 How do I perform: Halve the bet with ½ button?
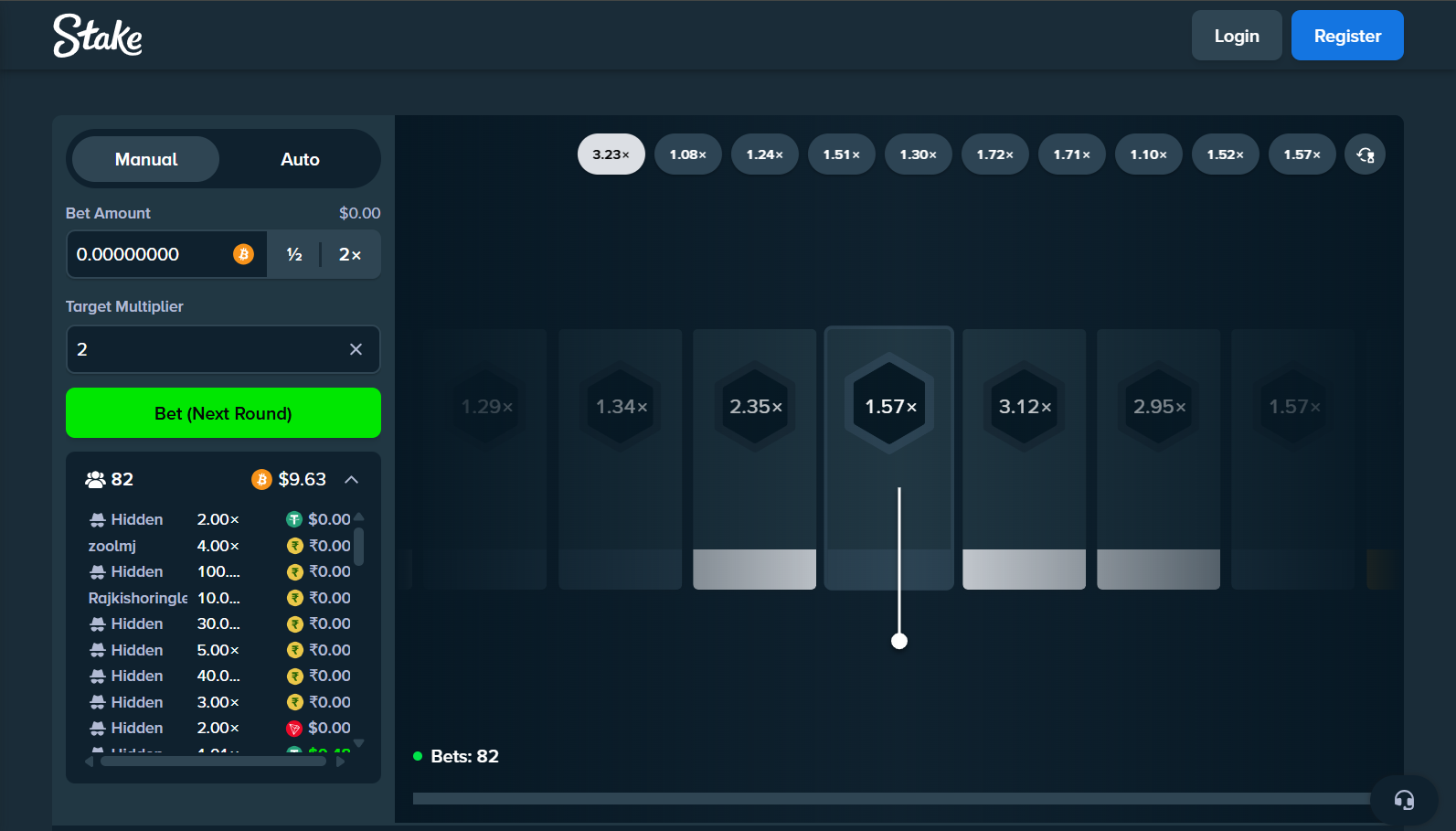[x=294, y=254]
